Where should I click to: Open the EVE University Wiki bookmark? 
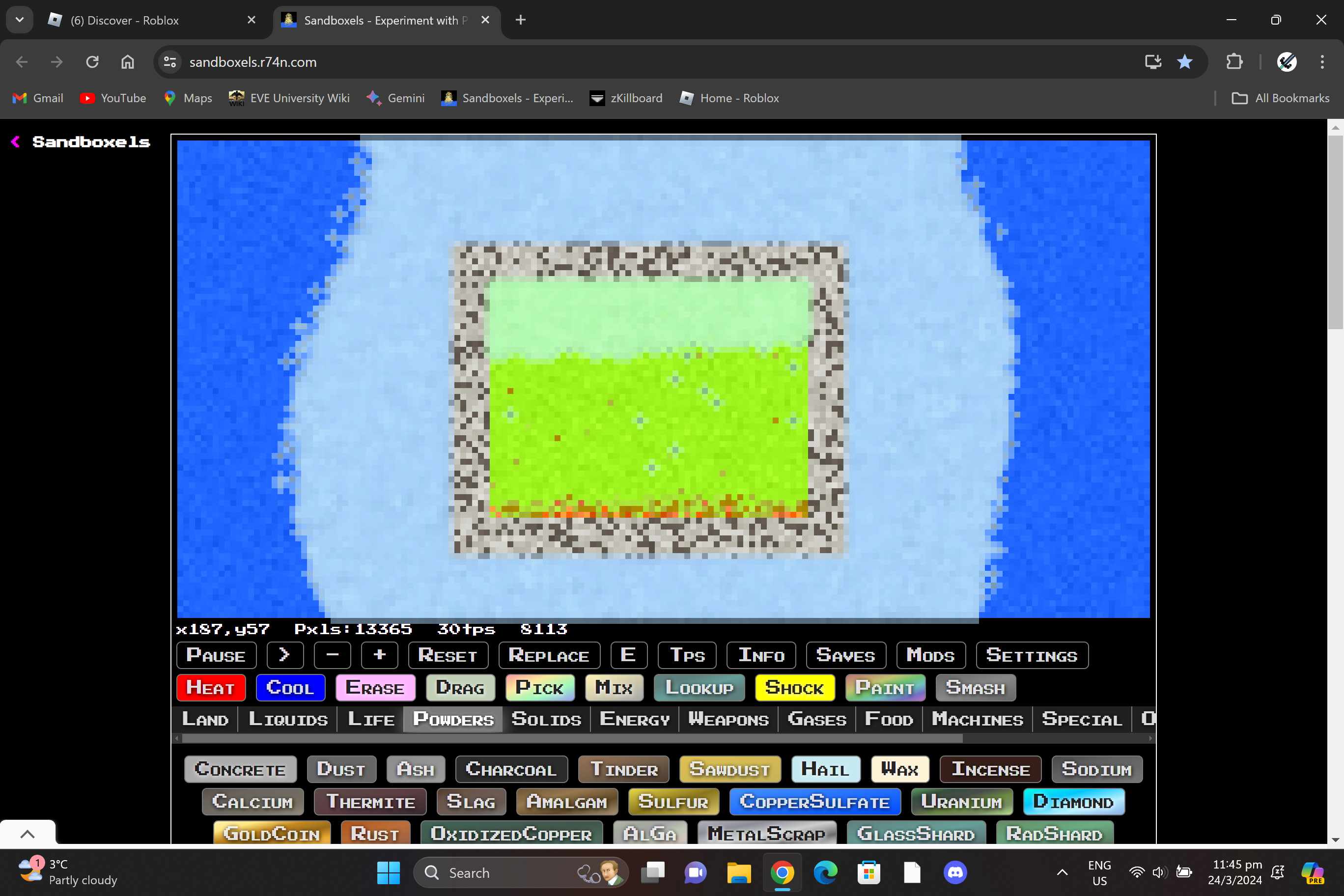point(289,98)
